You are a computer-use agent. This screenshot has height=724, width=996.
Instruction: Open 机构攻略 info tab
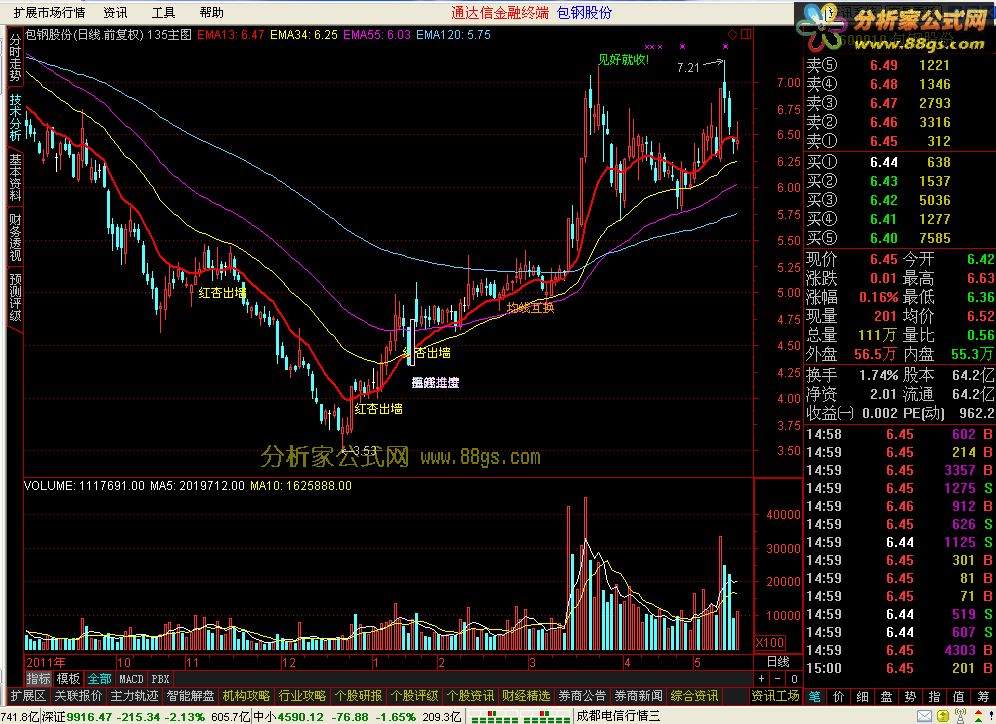click(246, 696)
